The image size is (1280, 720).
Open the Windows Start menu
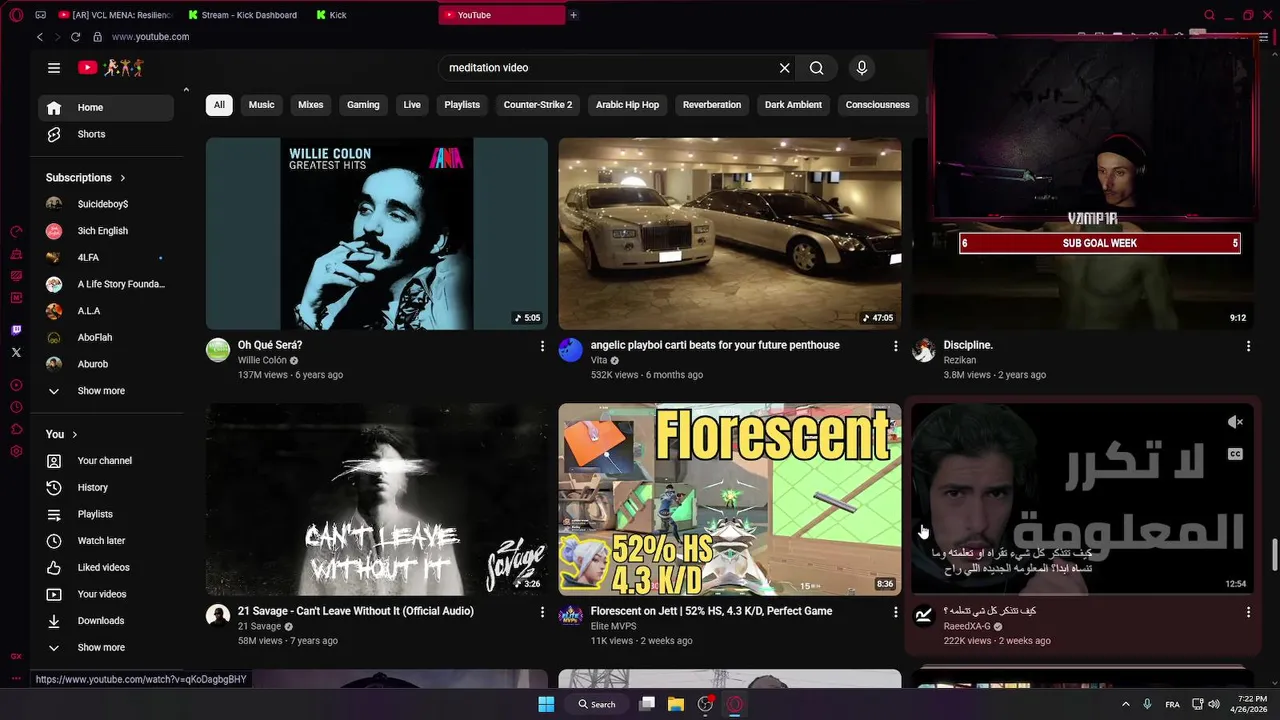point(546,704)
